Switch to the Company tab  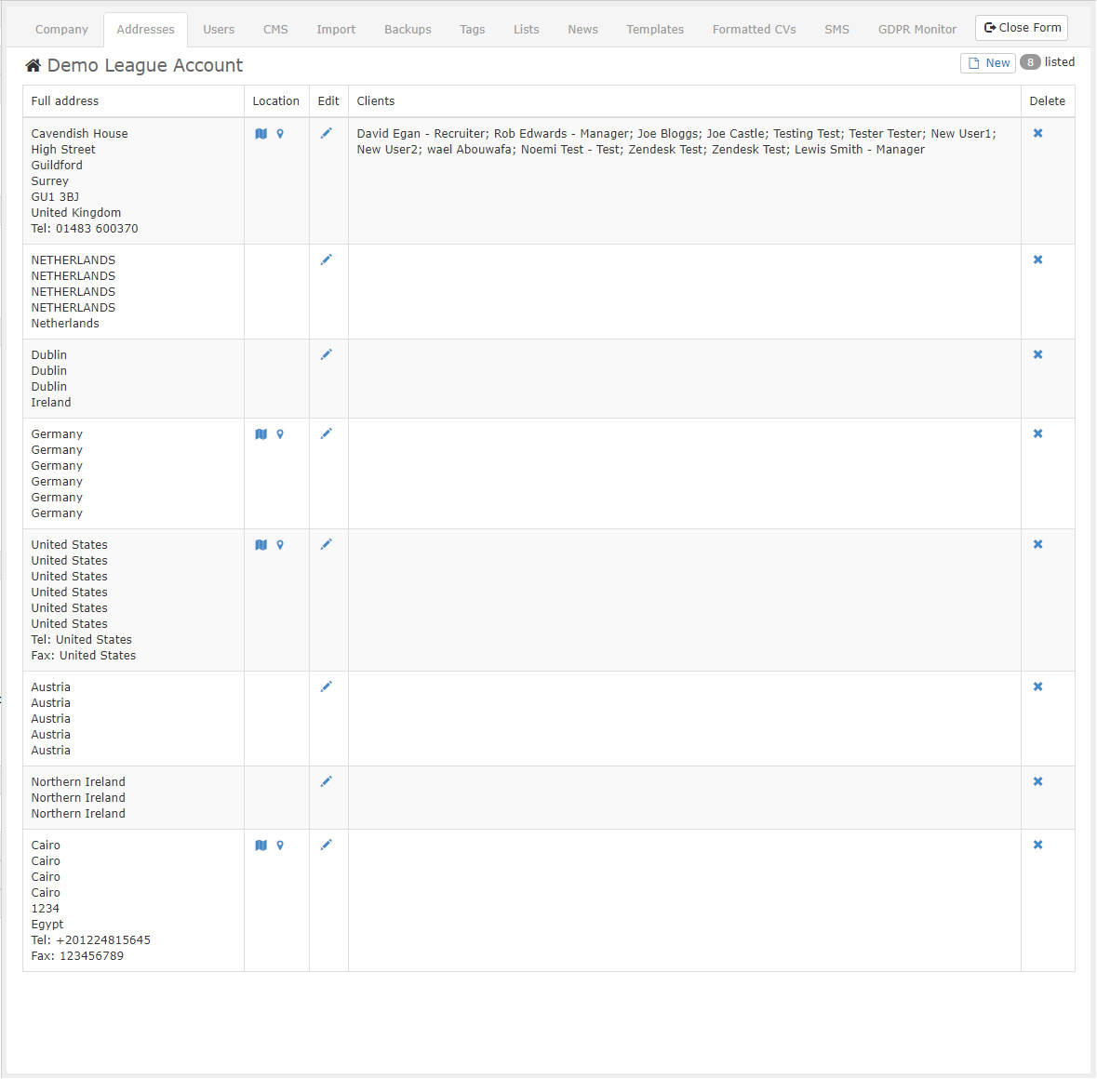(x=61, y=30)
